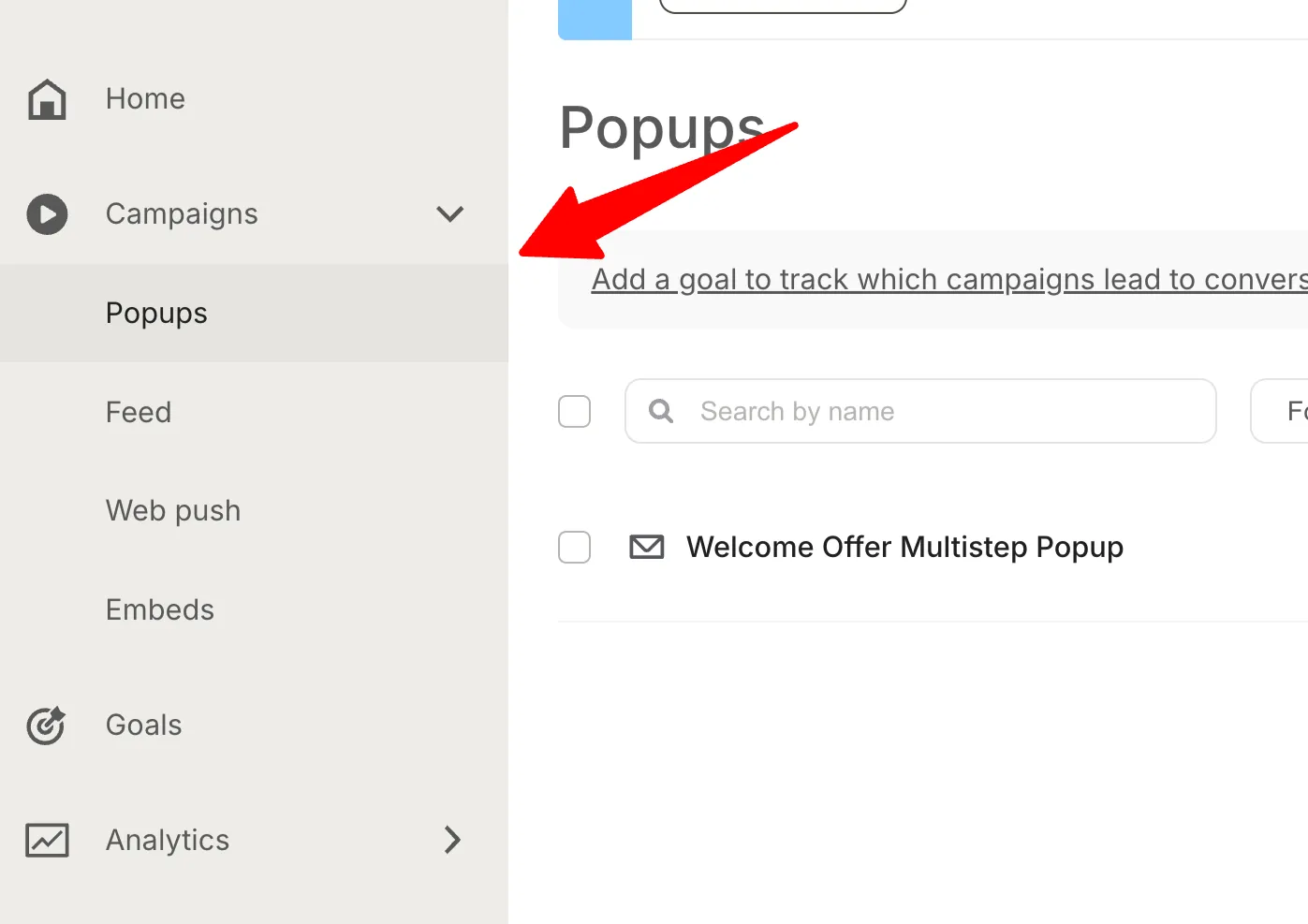1308x924 pixels.
Task: Click the Search by name field
Action: (x=920, y=411)
